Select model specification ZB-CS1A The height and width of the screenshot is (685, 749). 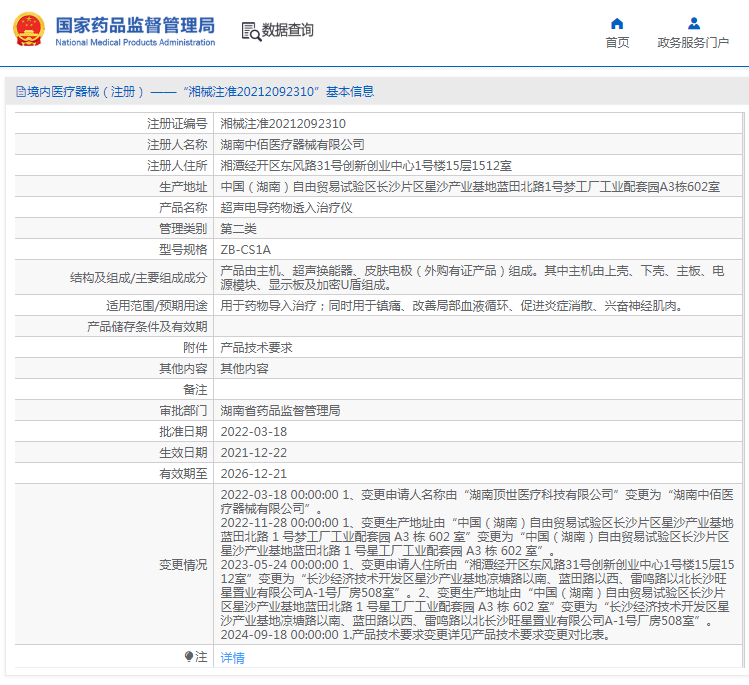pyautogui.click(x=246, y=250)
